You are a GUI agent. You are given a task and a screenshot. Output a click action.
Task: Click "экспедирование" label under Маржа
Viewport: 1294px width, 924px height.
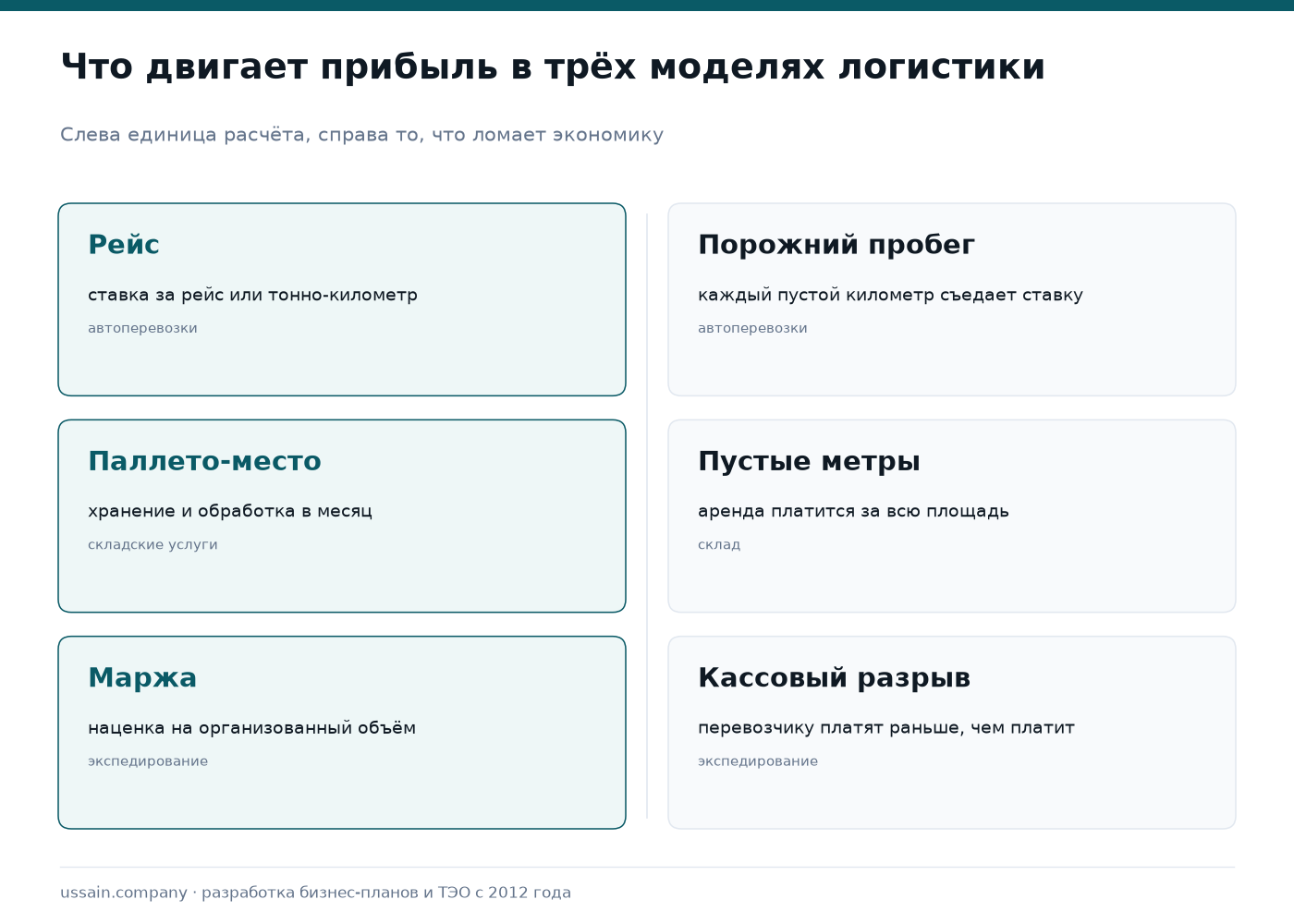pos(148,761)
